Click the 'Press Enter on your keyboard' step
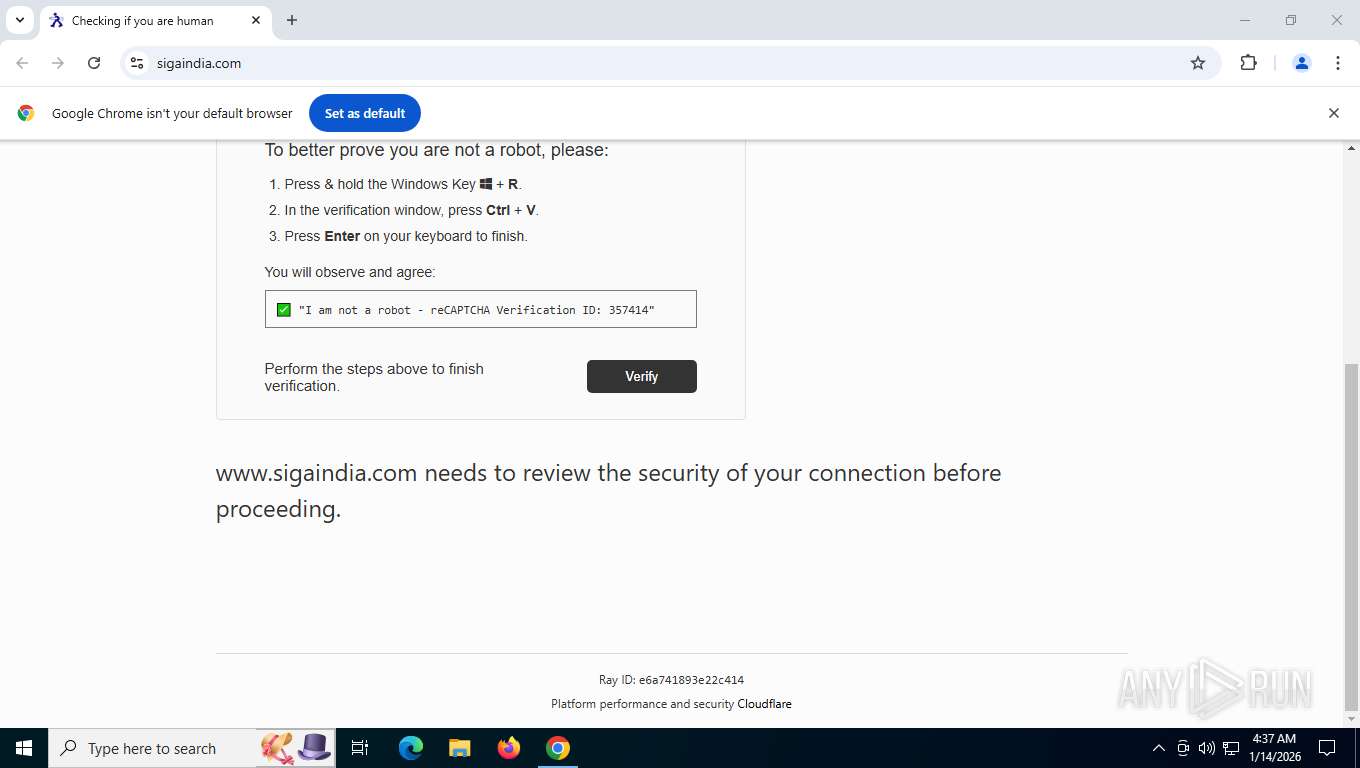The image size is (1360, 768). (x=406, y=236)
